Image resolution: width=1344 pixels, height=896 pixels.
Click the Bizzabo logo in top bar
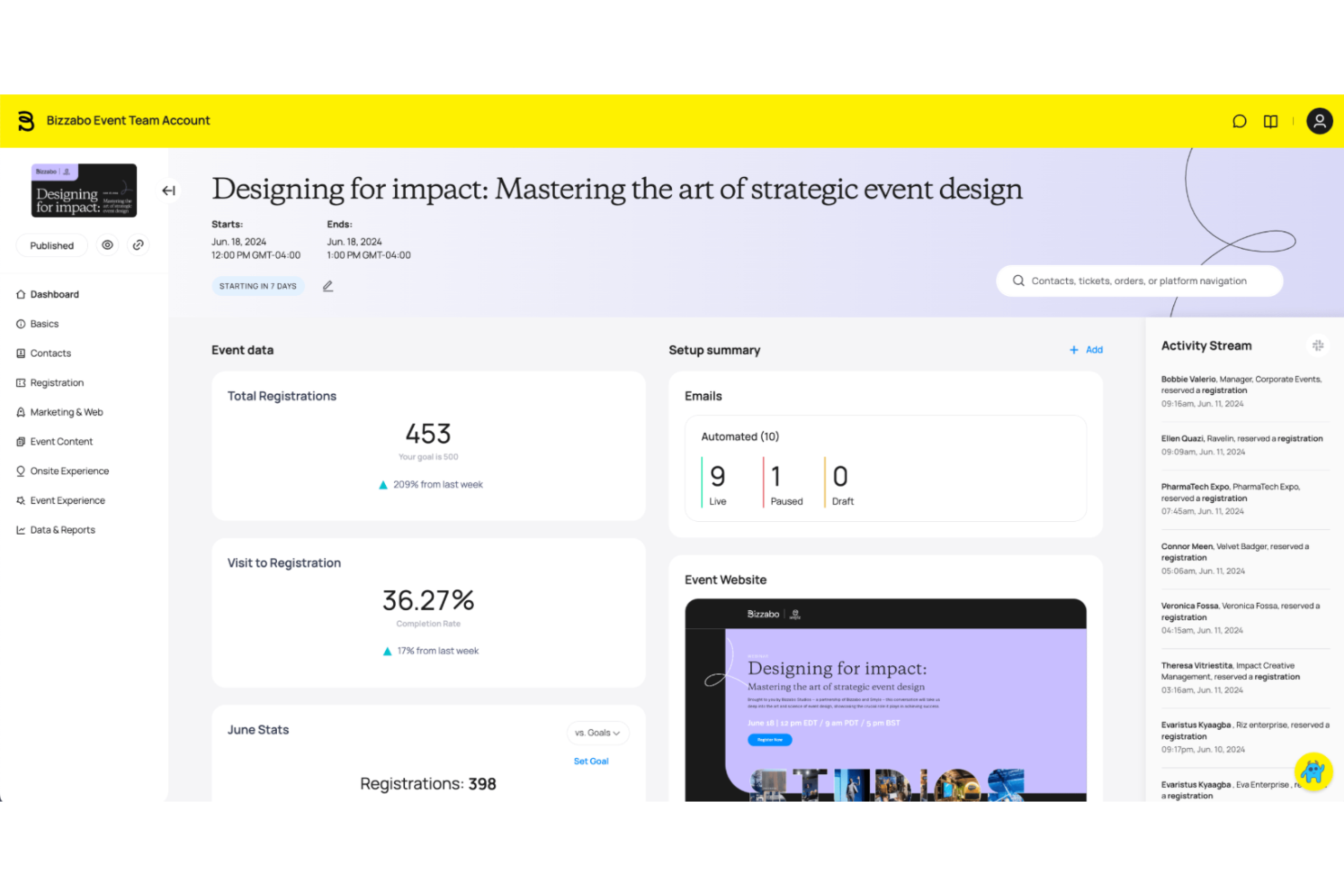(25, 120)
